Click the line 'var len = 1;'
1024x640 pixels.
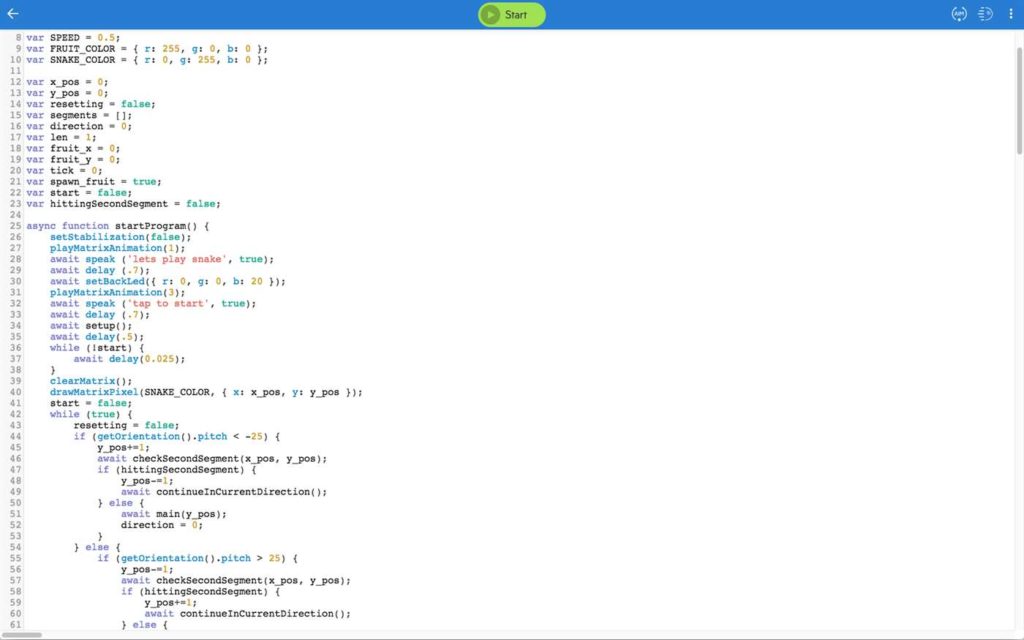(61, 138)
